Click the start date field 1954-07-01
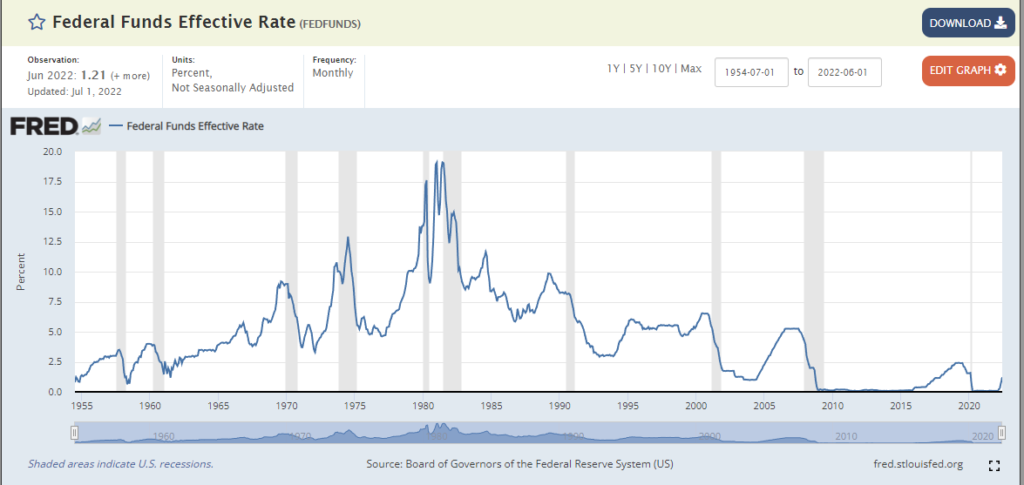This screenshot has width=1024, height=485. [x=751, y=72]
